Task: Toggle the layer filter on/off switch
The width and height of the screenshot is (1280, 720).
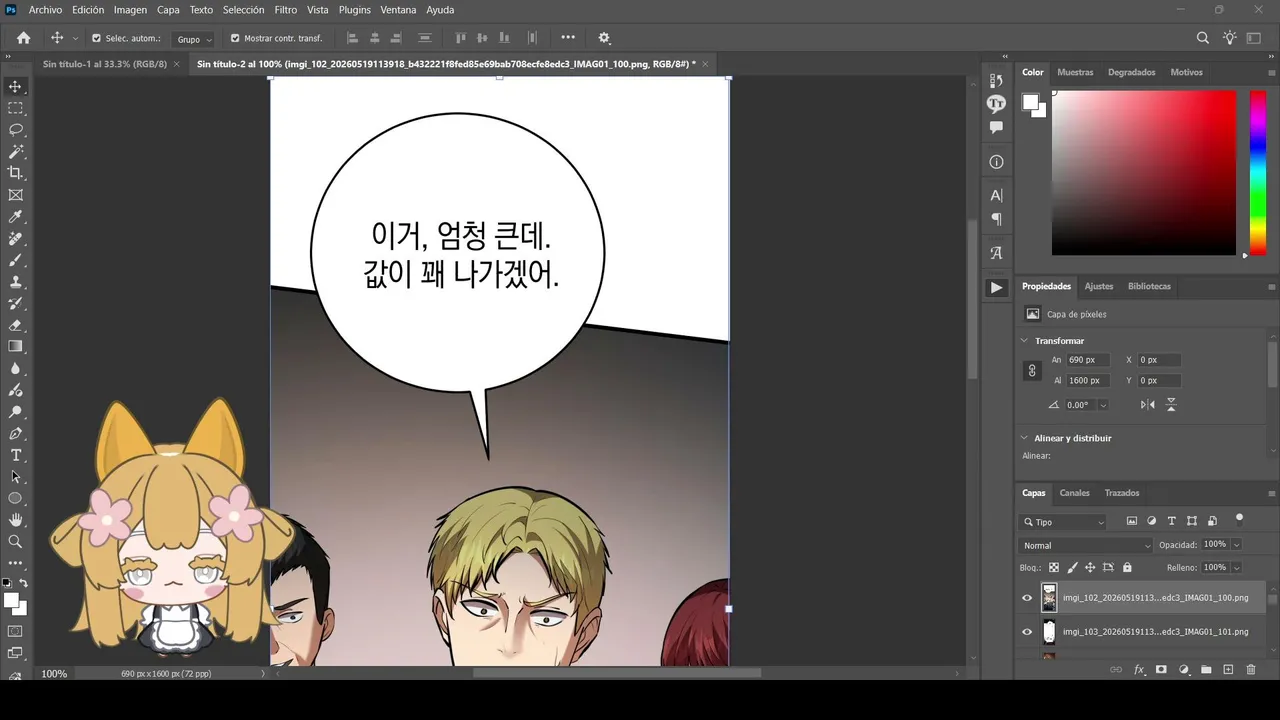Action: (1239, 519)
